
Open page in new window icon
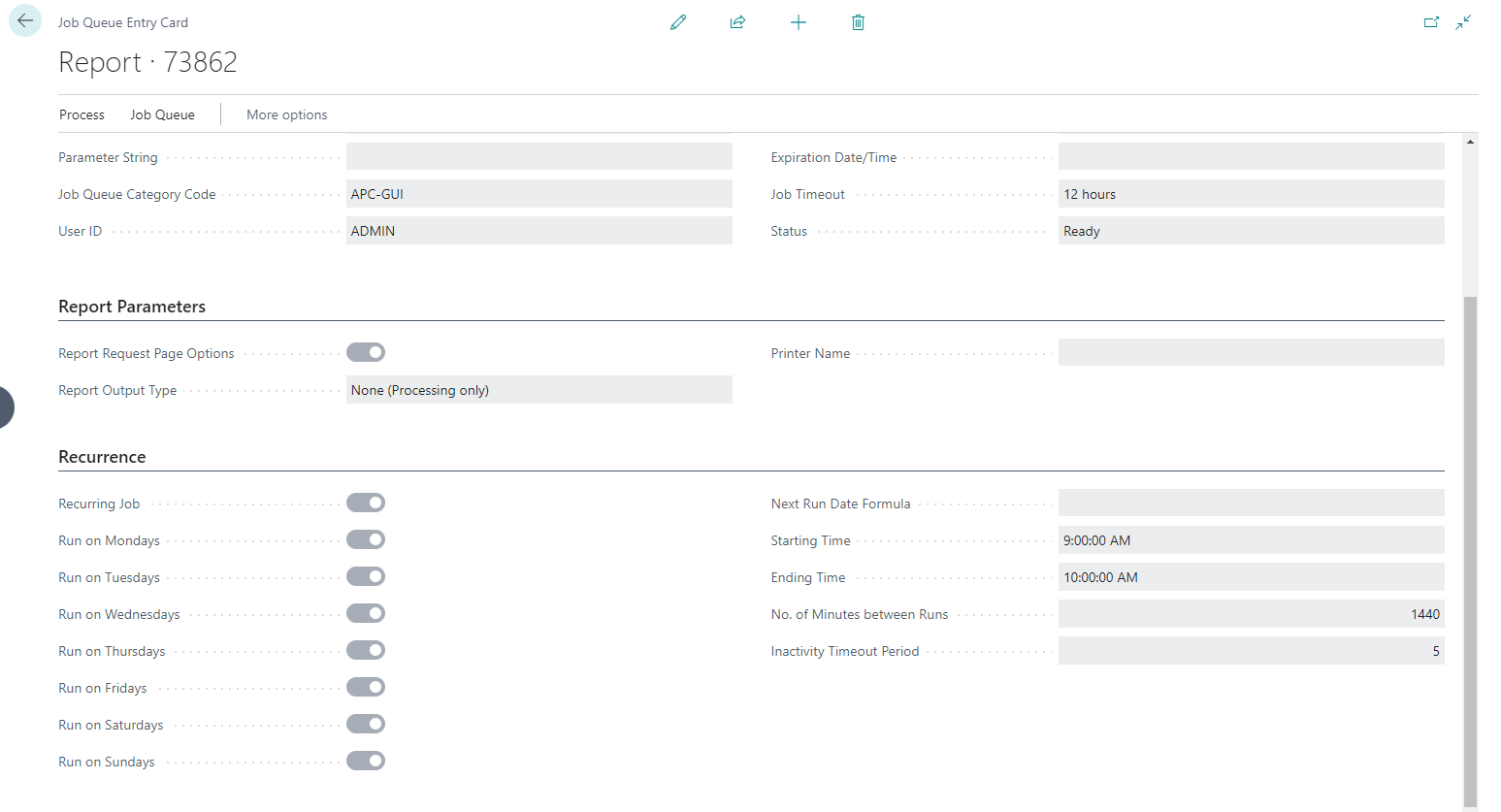(x=1431, y=22)
